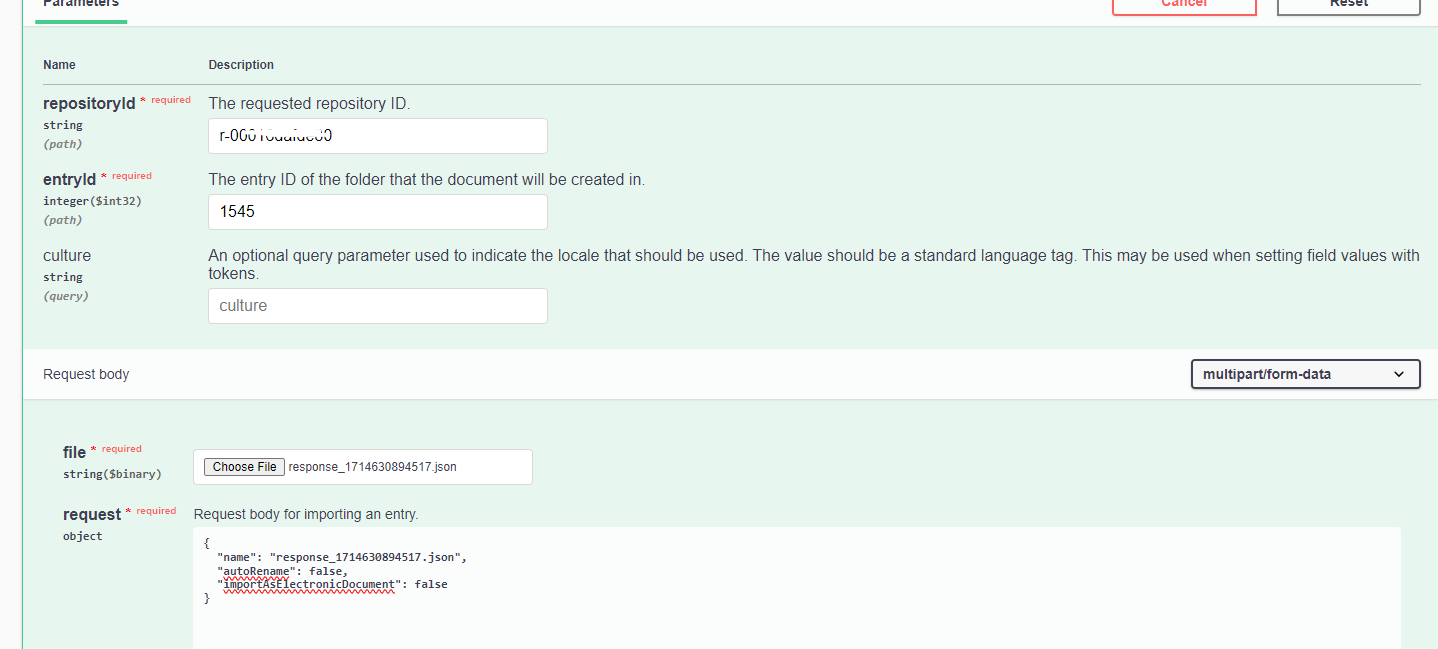Click into the empty culture input

click(377, 306)
